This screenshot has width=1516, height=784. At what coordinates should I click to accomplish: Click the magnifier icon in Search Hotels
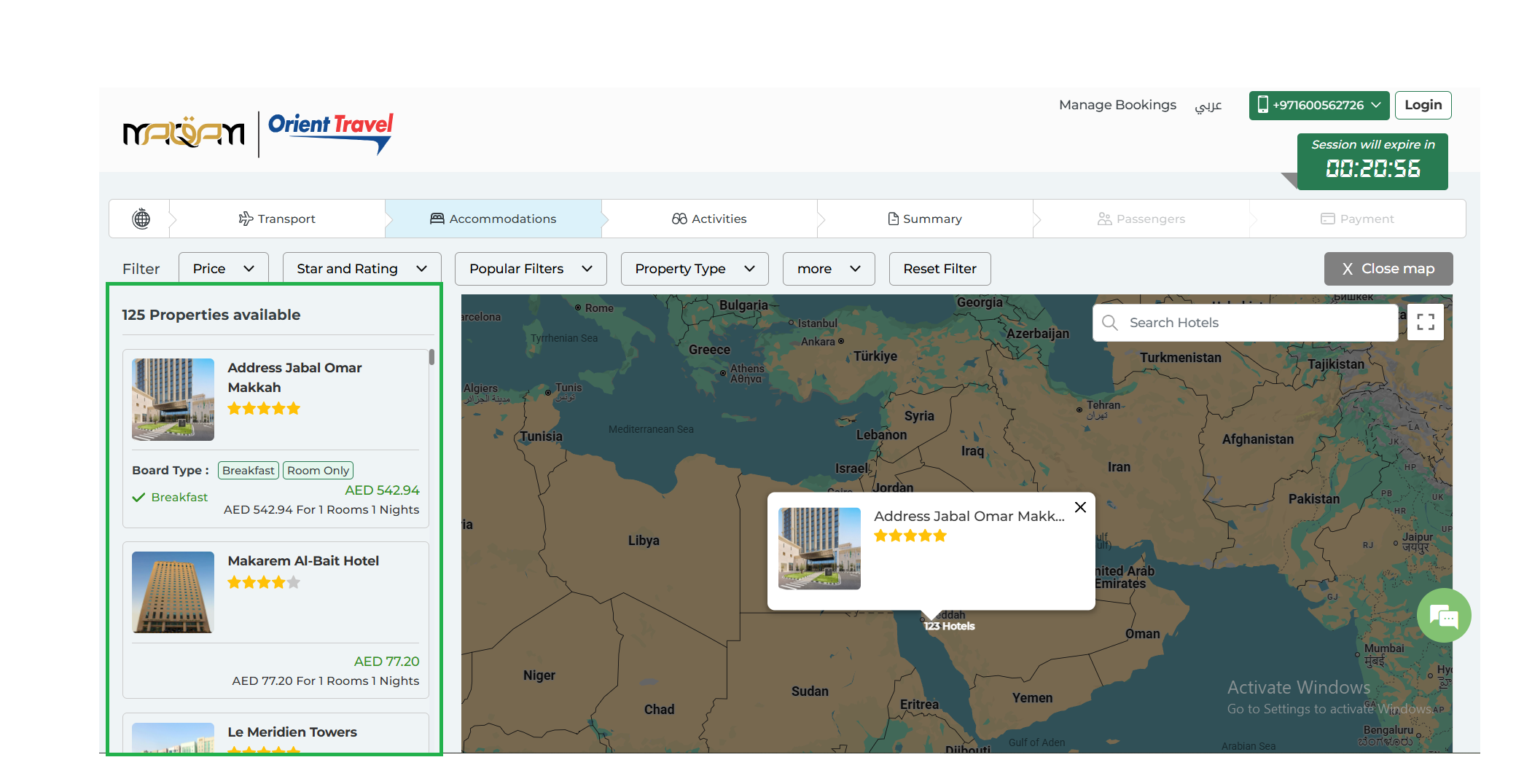coord(1110,323)
